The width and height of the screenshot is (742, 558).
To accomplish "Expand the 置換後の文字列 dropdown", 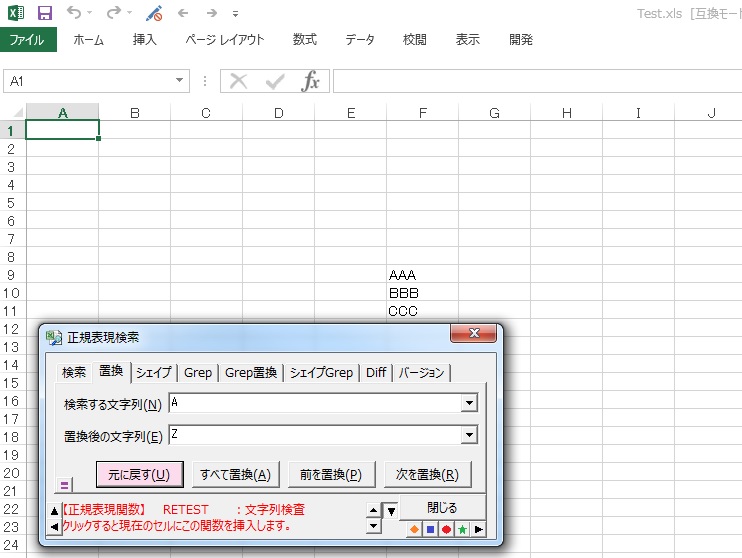I will coord(468,435).
